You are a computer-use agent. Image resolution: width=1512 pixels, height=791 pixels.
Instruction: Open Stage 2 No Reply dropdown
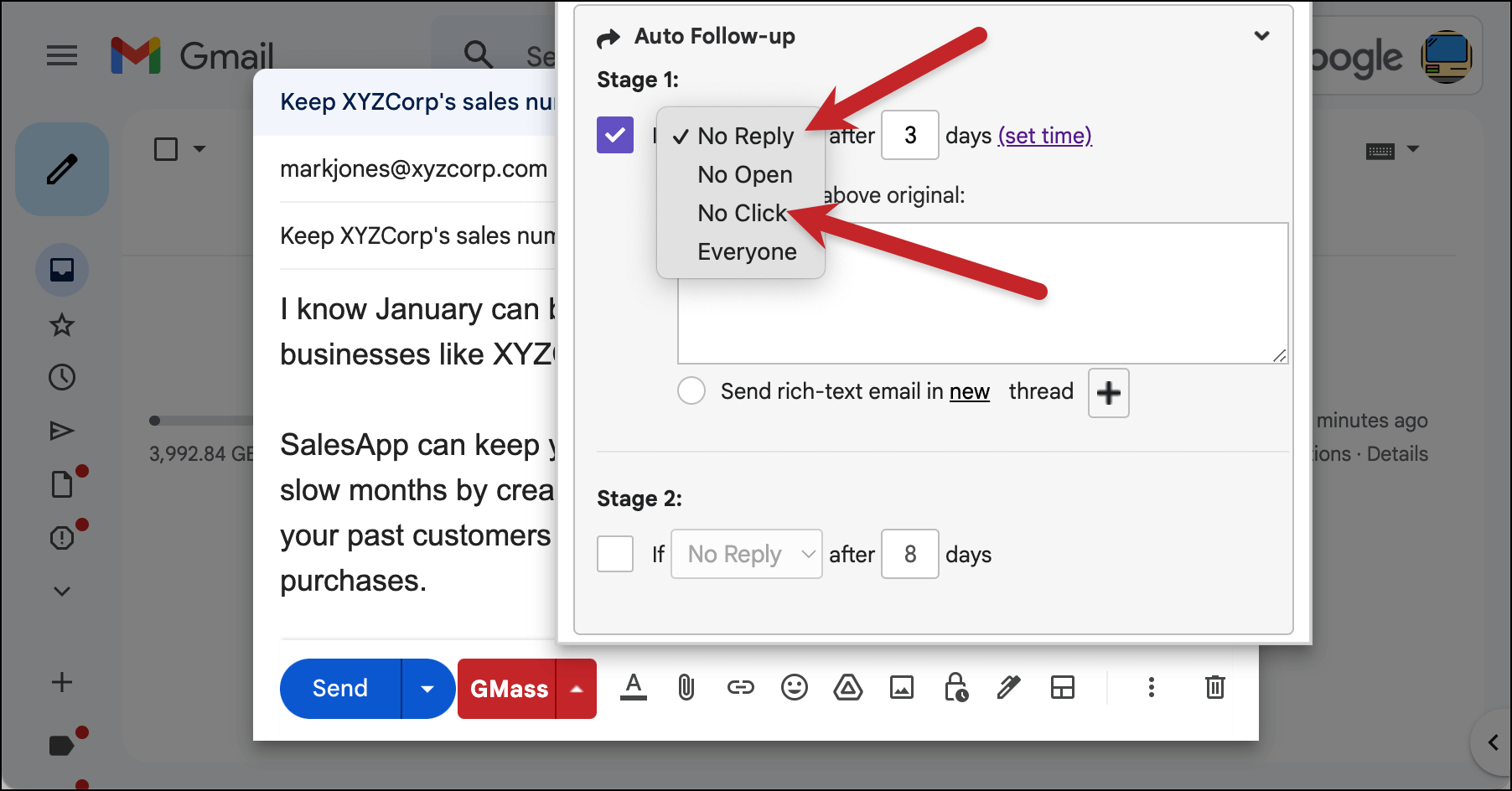pyautogui.click(x=747, y=554)
